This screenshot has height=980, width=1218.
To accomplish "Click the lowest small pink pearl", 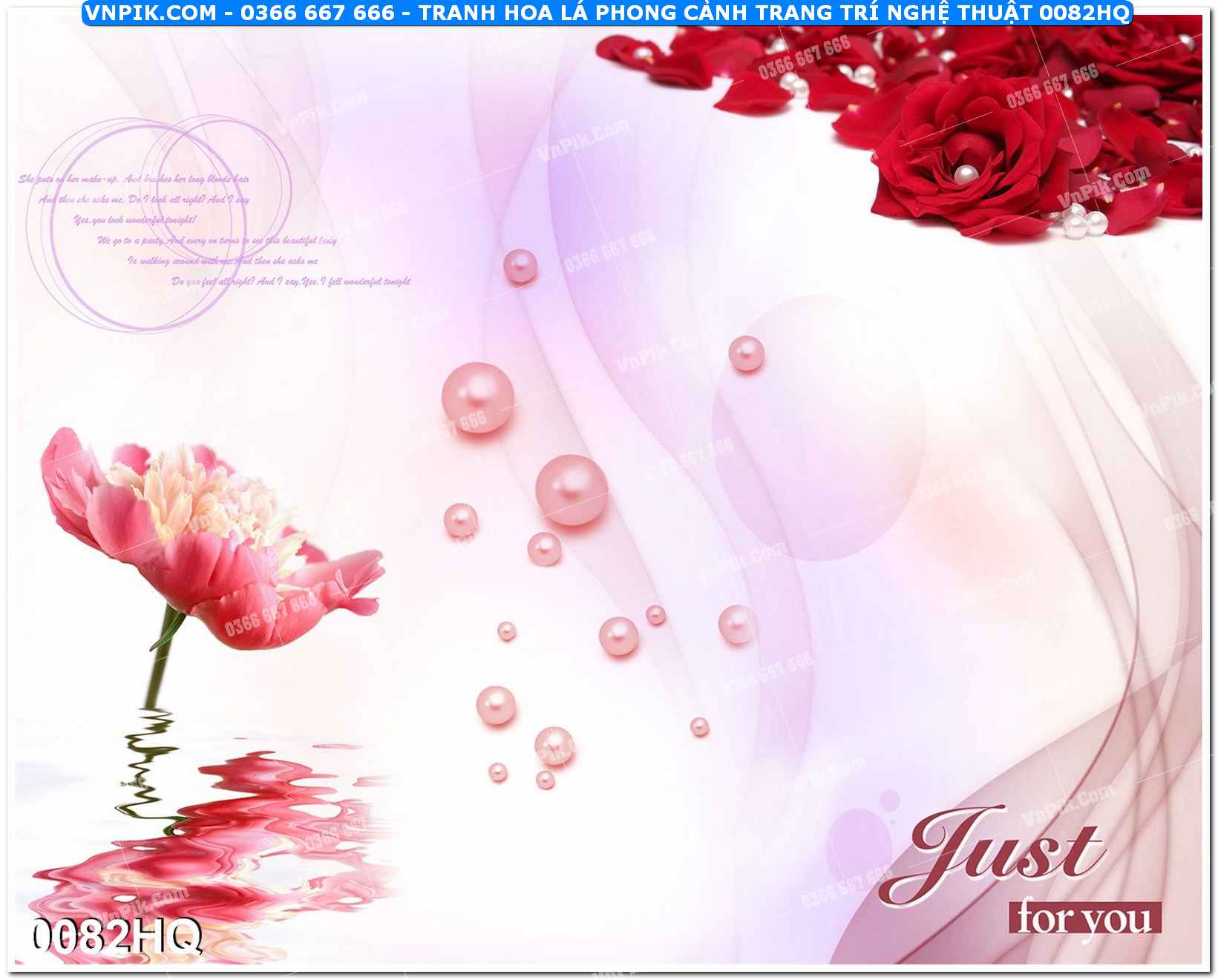I will (545, 780).
